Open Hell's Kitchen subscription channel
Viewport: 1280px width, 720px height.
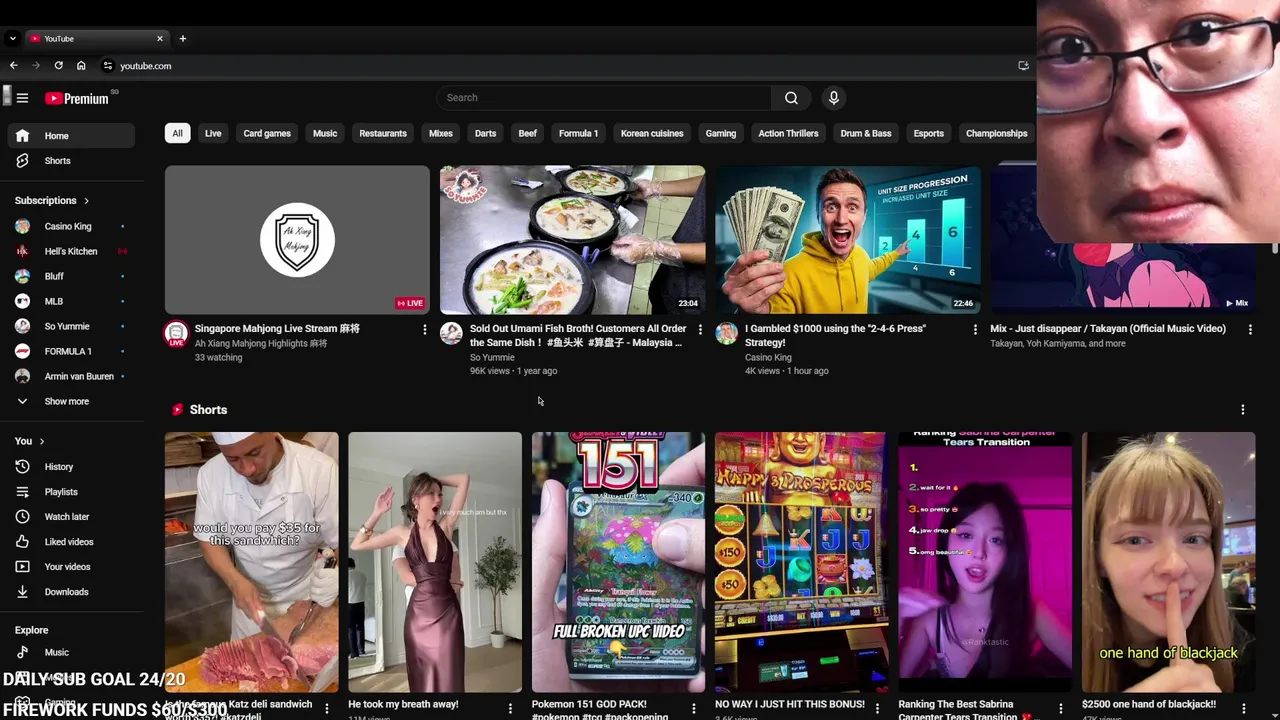71,251
